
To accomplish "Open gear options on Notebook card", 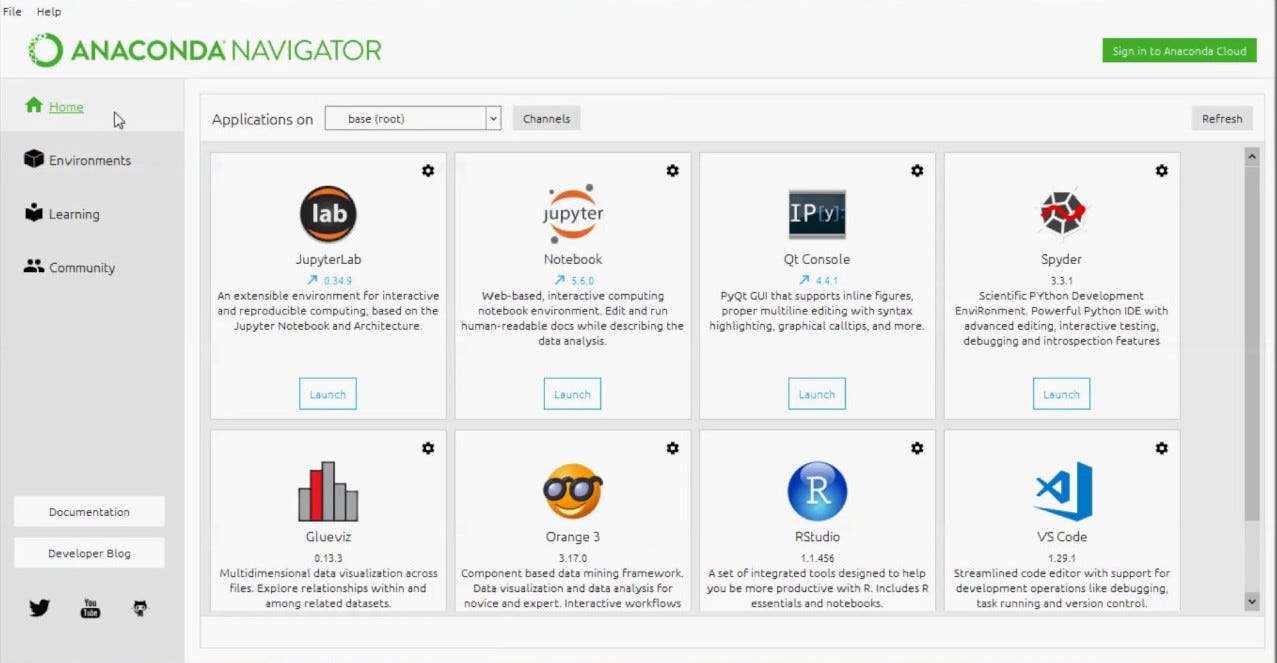I will tap(673, 171).
